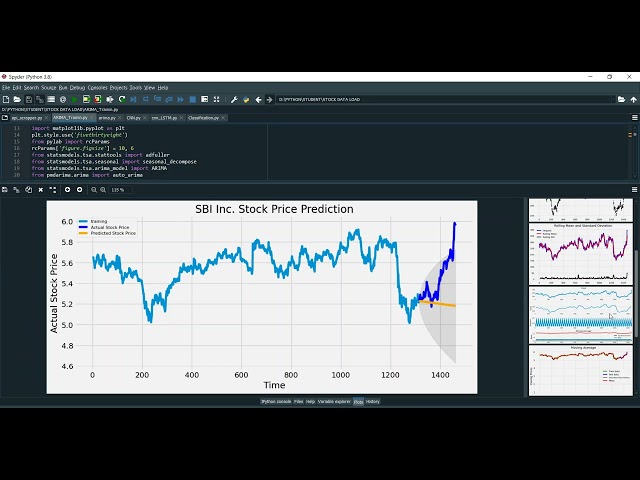Open Plots pane options hamburger menu
The width and height of the screenshot is (640, 480).
[634, 189]
